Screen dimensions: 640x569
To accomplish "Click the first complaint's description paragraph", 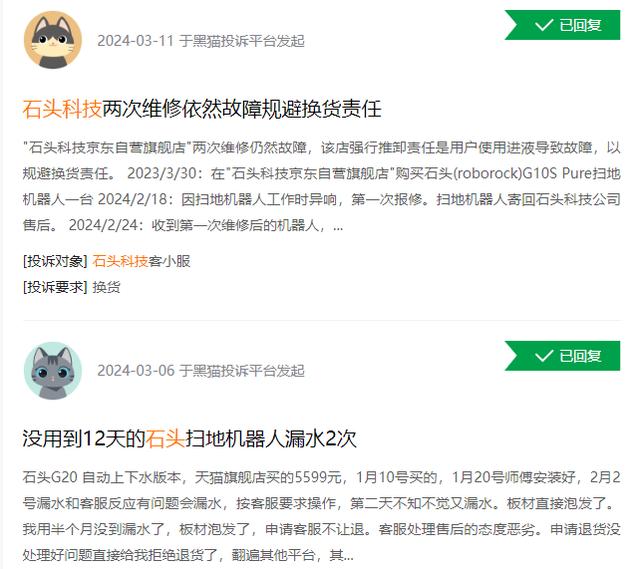I will click(x=322, y=186).
